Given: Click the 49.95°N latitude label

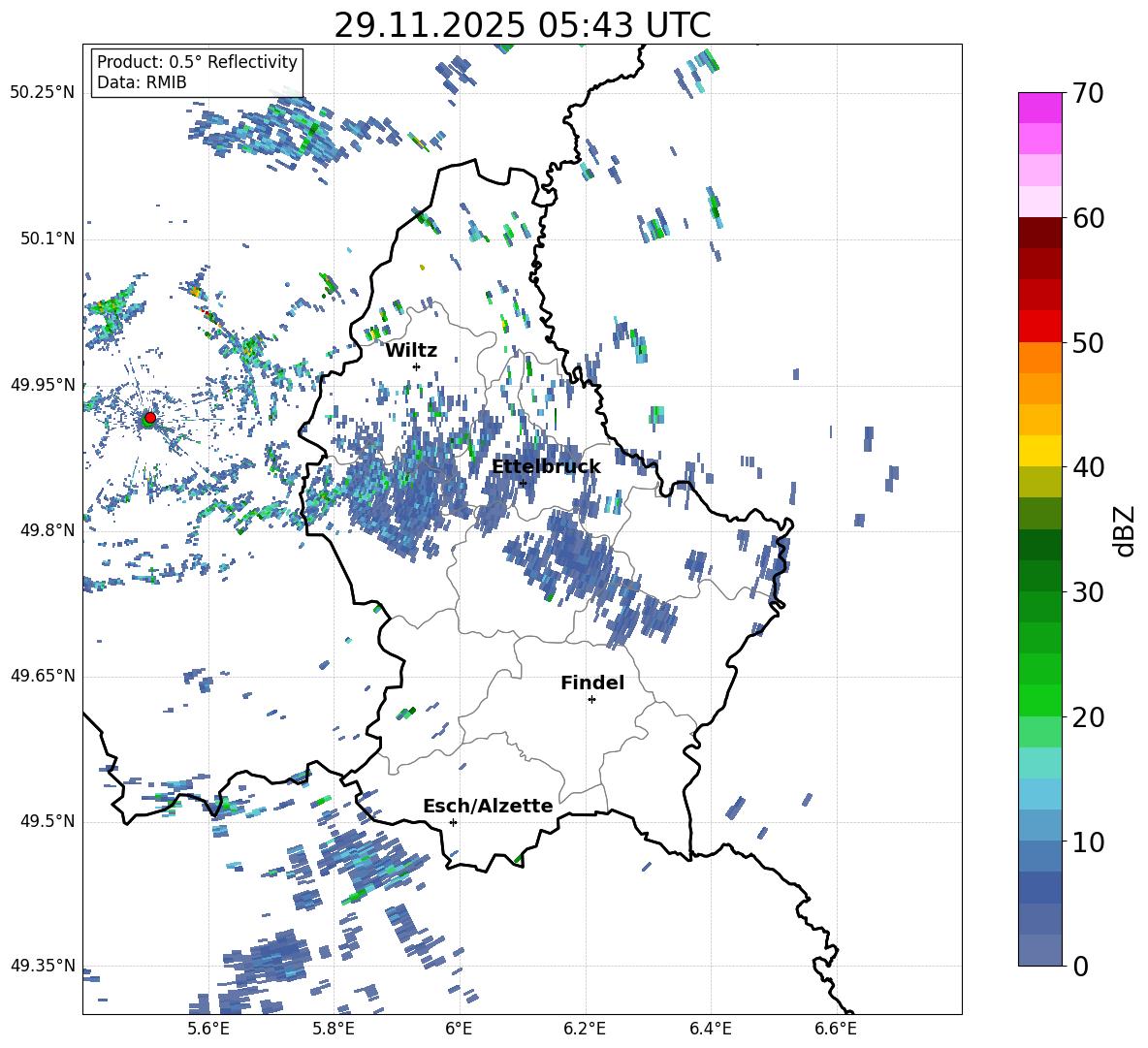Looking at the screenshot, I should 43,385.
